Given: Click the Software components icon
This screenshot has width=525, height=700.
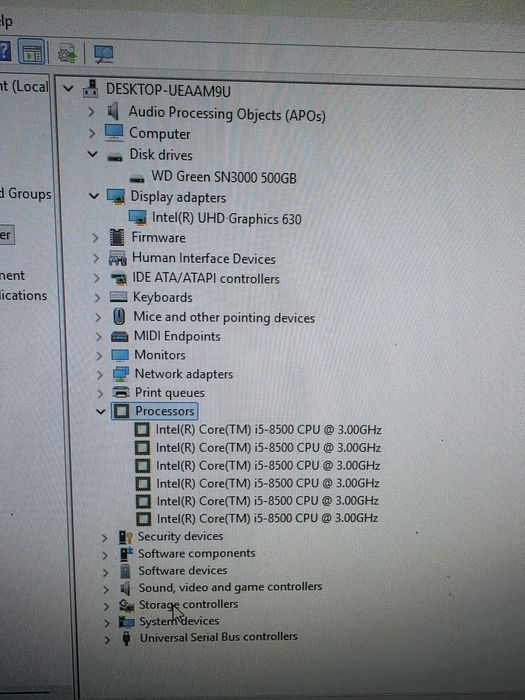Looking at the screenshot, I should coord(126,554).
